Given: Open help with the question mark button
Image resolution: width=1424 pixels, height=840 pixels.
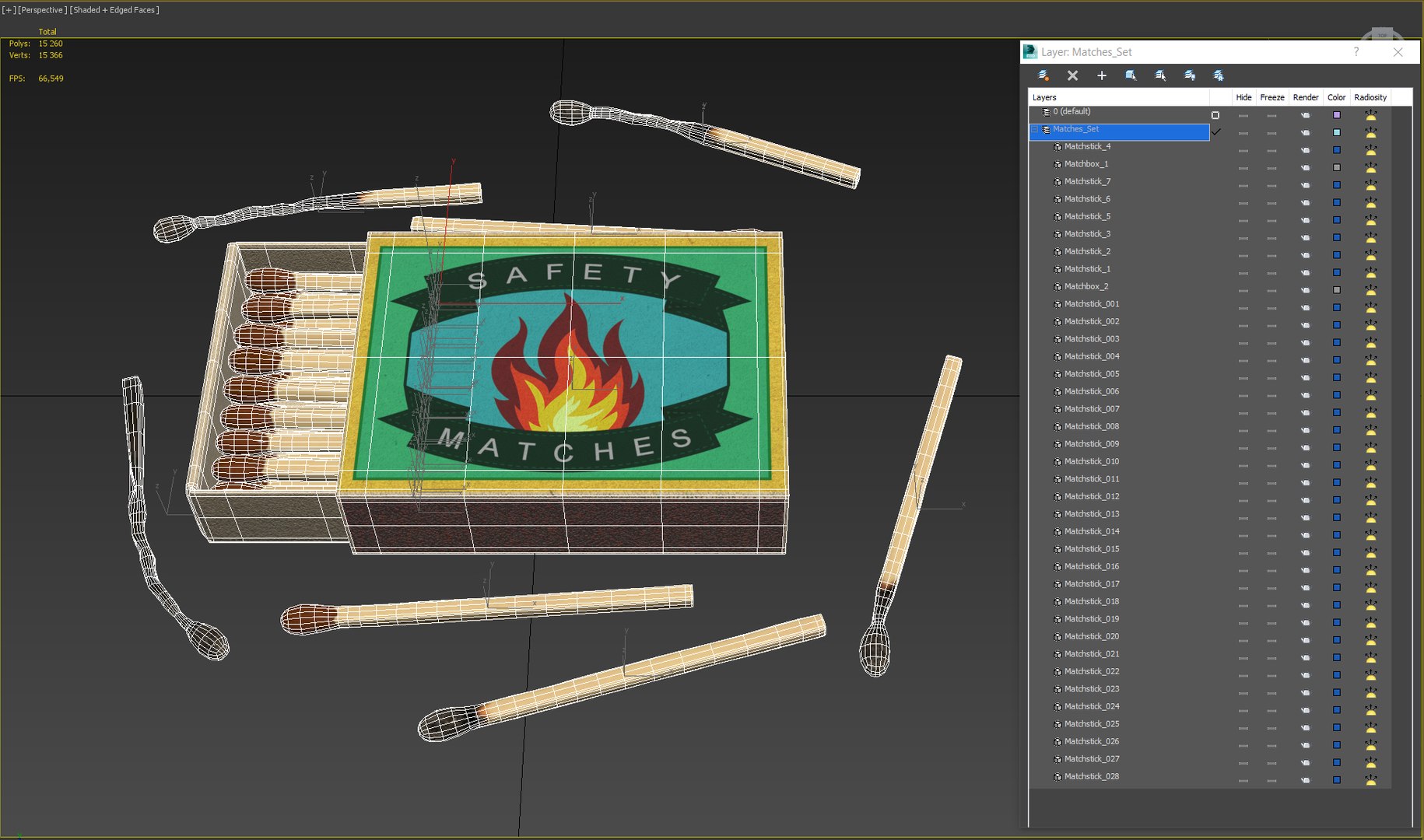Looking at the screenshot, I should pyautogui.click(x=1356, y=52).
